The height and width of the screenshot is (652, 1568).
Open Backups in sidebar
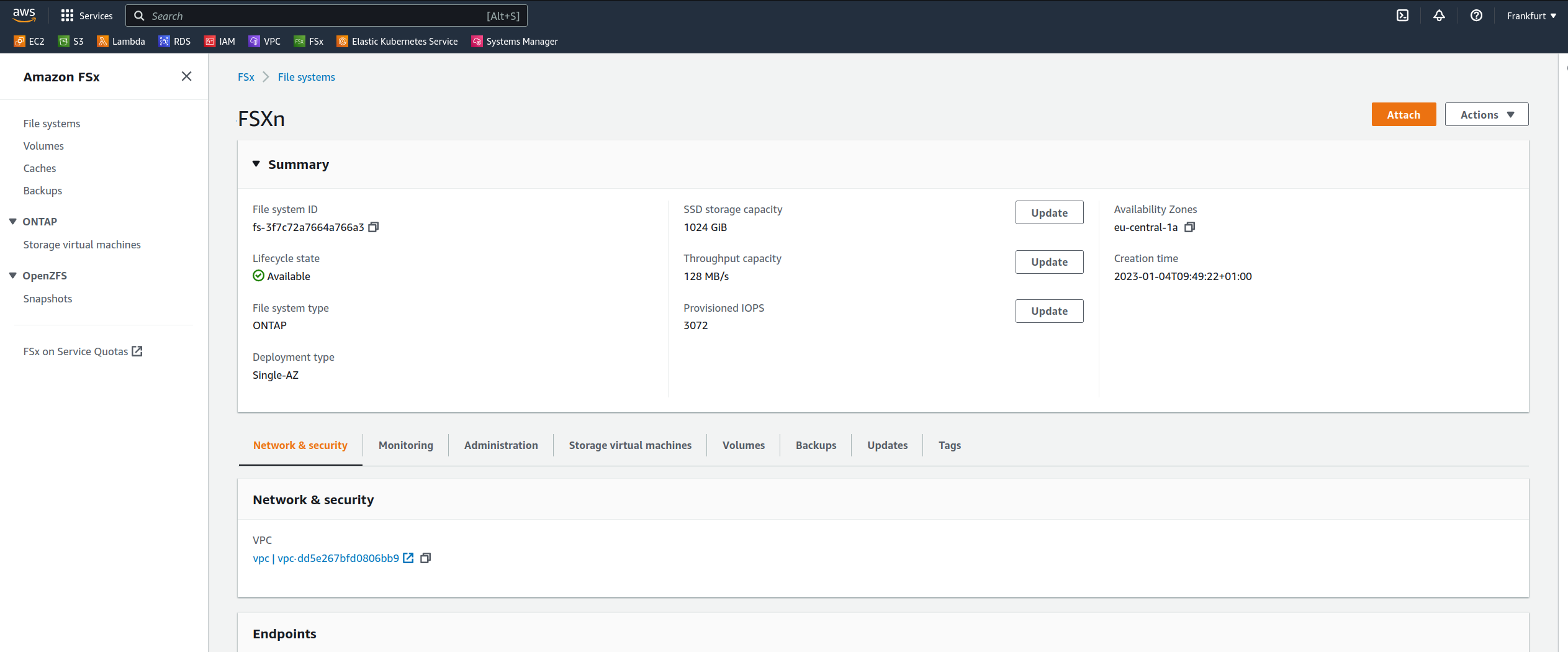[x=43, y=191]
